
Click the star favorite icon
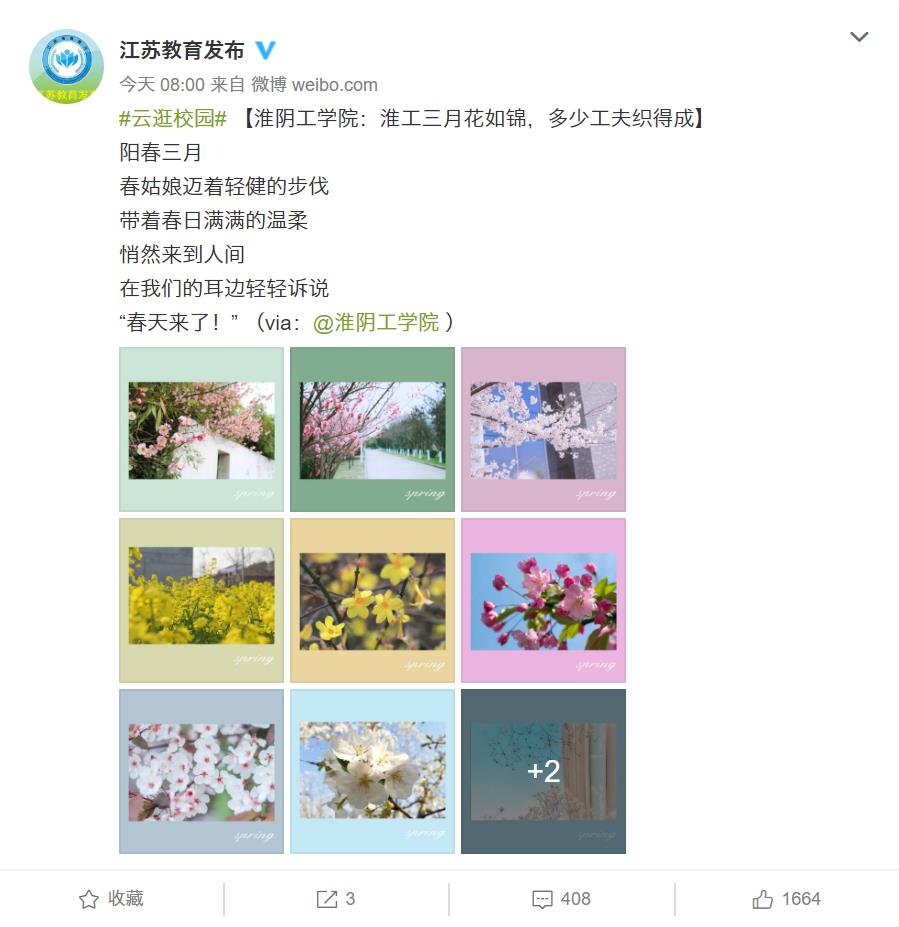(89, 899)
